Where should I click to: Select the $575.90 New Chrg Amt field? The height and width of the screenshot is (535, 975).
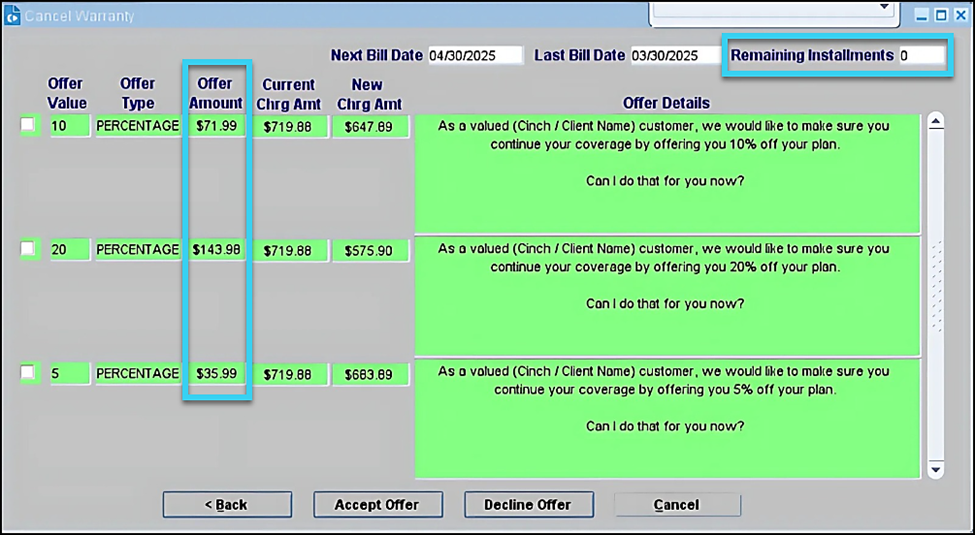click(369, 251)
